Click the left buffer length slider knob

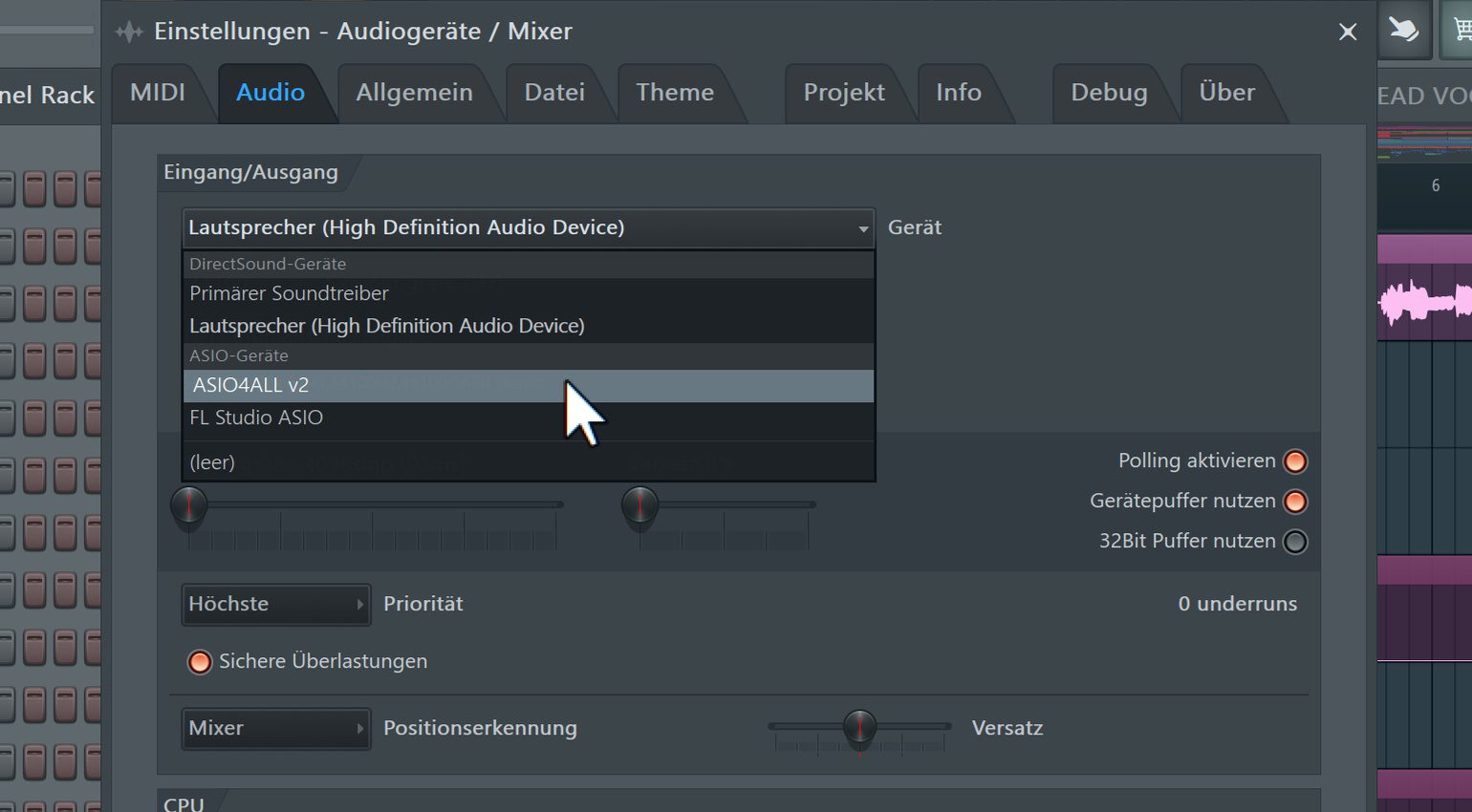click(x=188, y=505)
